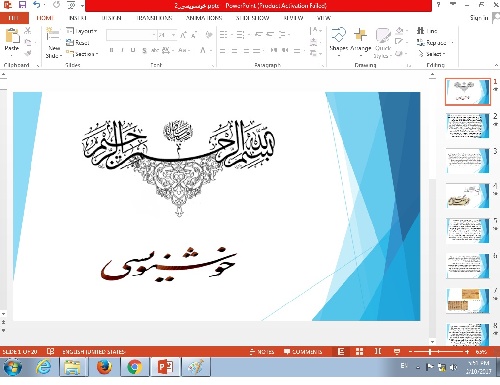Open the Section dropdown
The image size is (500, 385).
[x=82, y=54]
